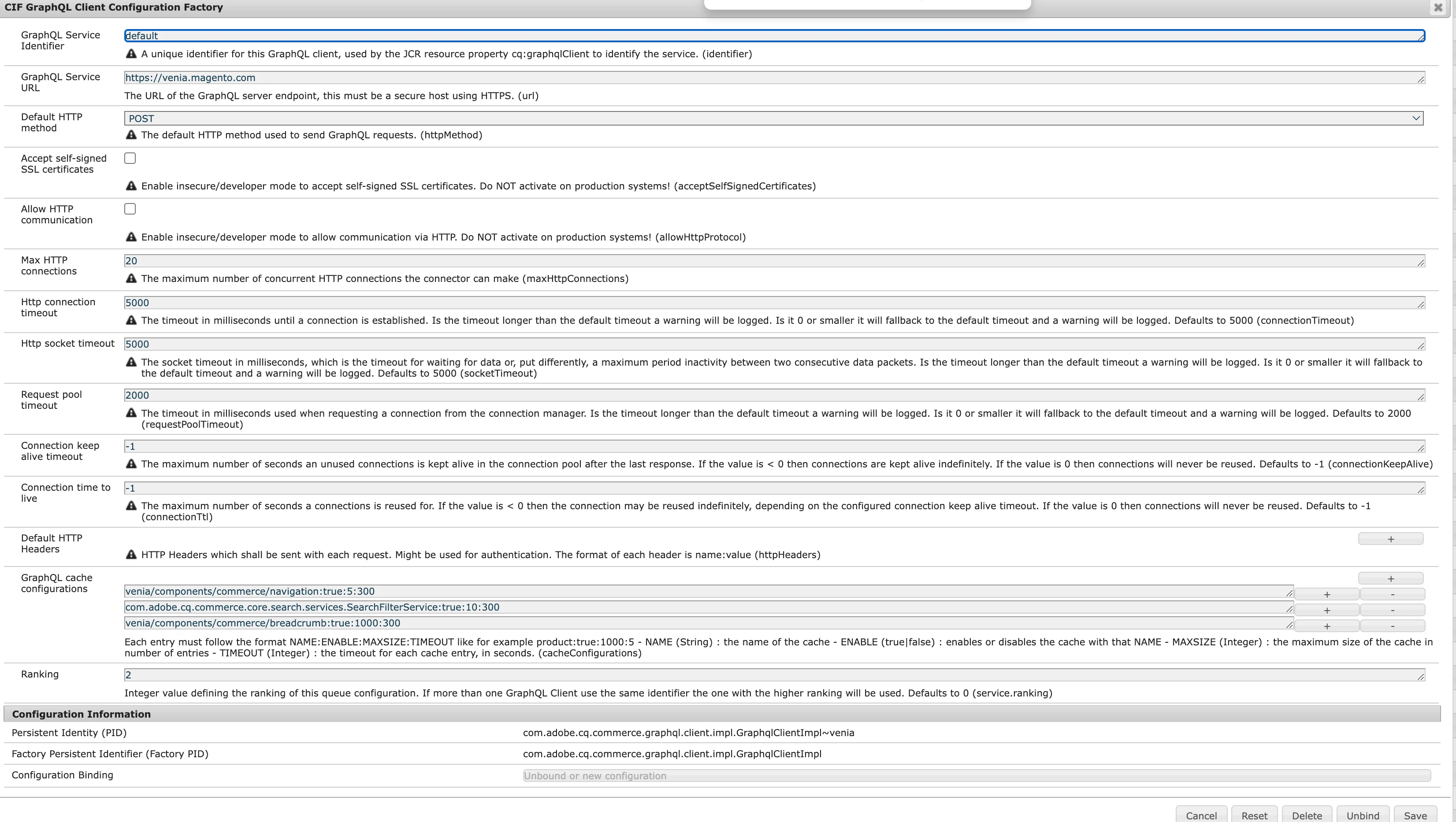
Task: Add entry above GraphQL cache configurations list
Action: (x=1390, y=578)
